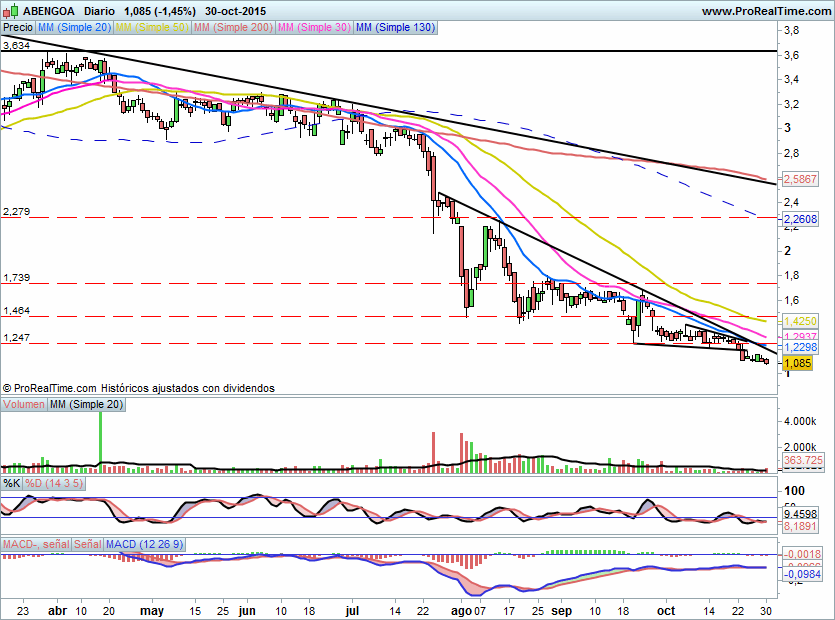Click the 'abr' month label on time axis

pos(58,610)
